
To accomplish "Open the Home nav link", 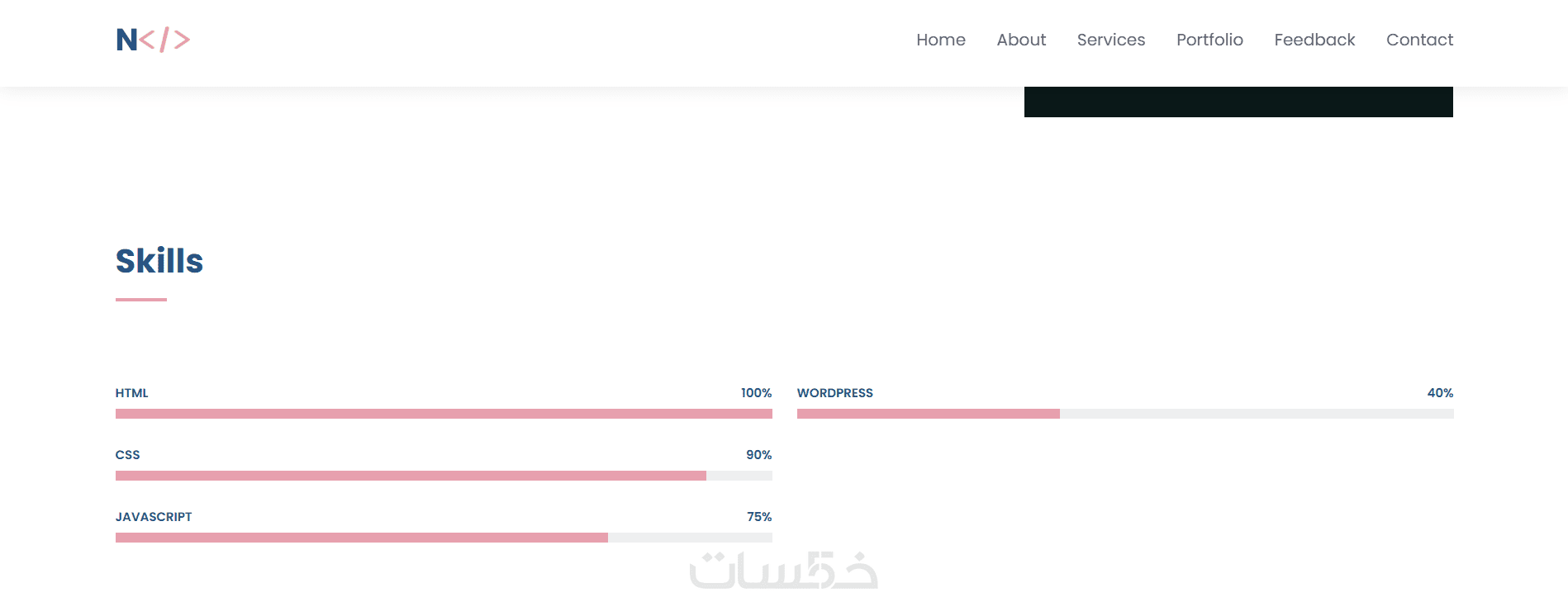I will (x=940, y=40).
